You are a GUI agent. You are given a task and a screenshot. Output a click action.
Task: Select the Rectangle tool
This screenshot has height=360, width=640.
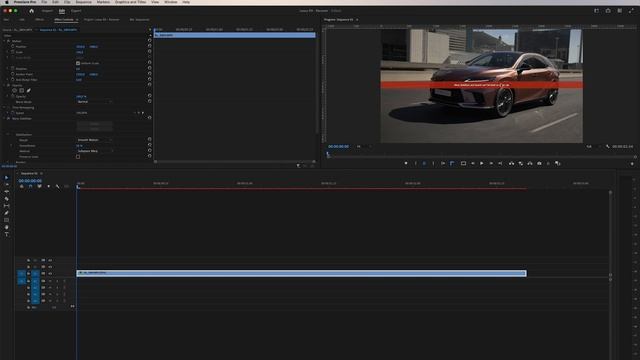tap(7, 220)
